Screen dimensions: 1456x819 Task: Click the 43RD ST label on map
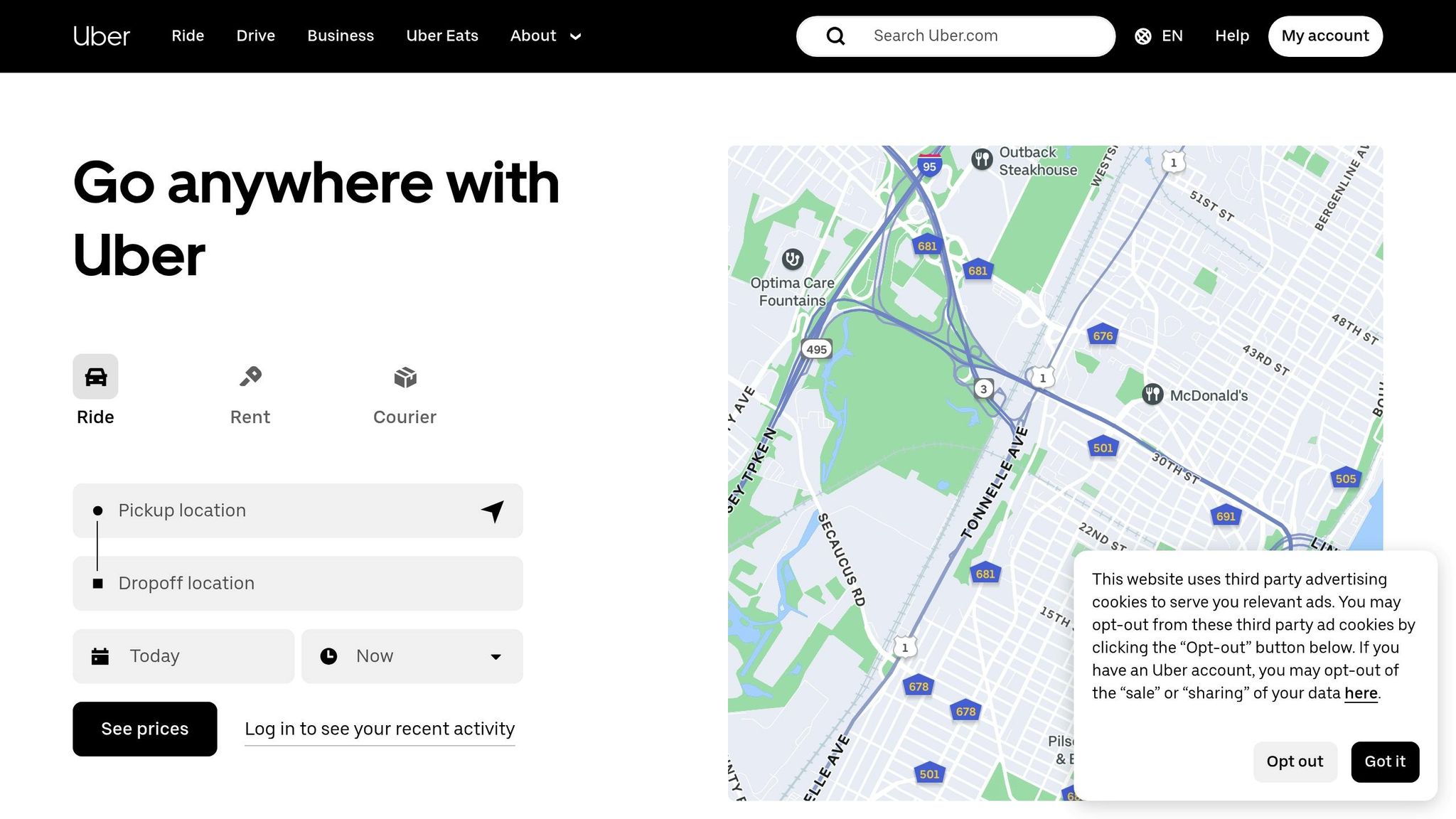[x=1265, y=360]
